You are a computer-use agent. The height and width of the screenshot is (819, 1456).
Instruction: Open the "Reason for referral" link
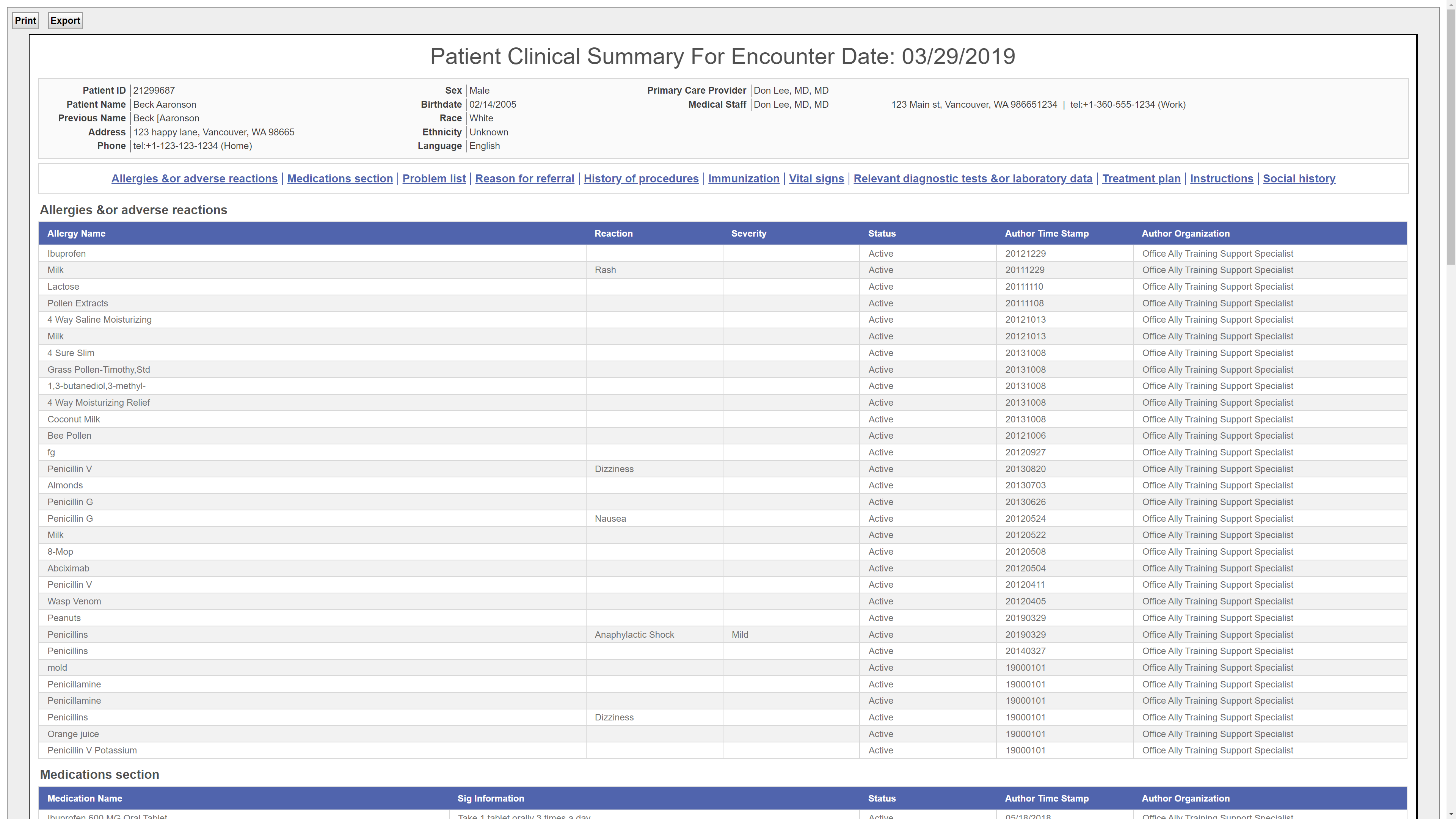coord(524,178)
